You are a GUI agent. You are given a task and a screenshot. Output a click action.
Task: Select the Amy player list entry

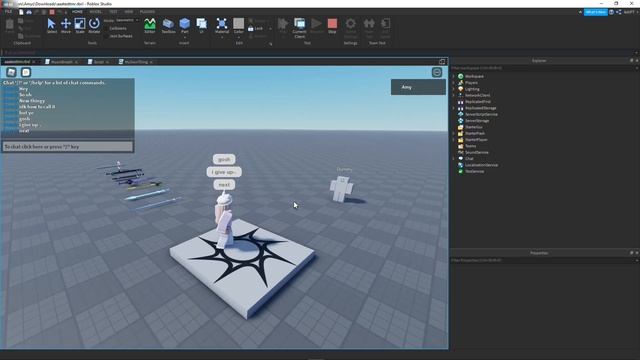(418, 87)
